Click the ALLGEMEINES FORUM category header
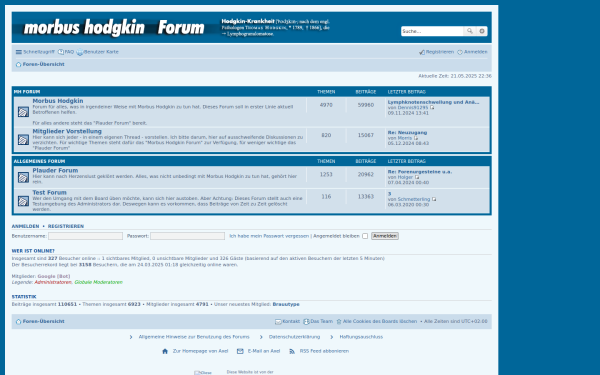This screenshot has height=375, width=600. tap(39, 161)
